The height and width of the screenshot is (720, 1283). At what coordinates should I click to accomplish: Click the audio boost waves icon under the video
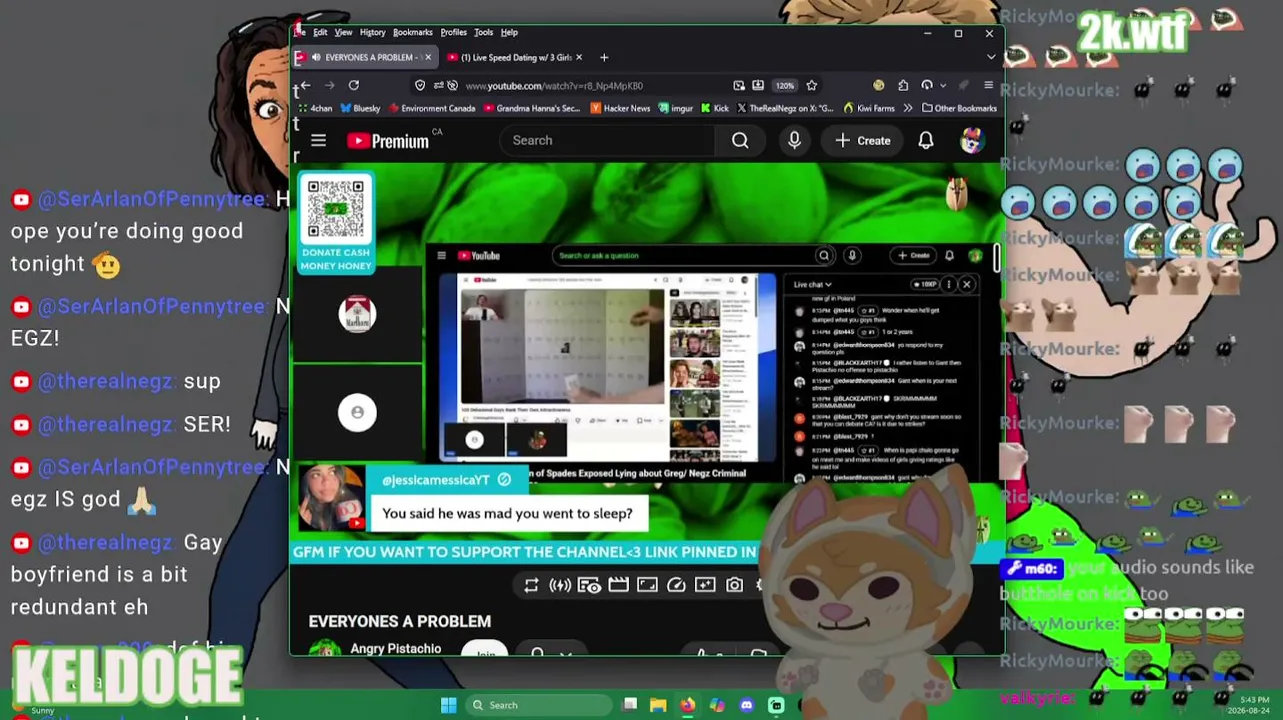560,585
